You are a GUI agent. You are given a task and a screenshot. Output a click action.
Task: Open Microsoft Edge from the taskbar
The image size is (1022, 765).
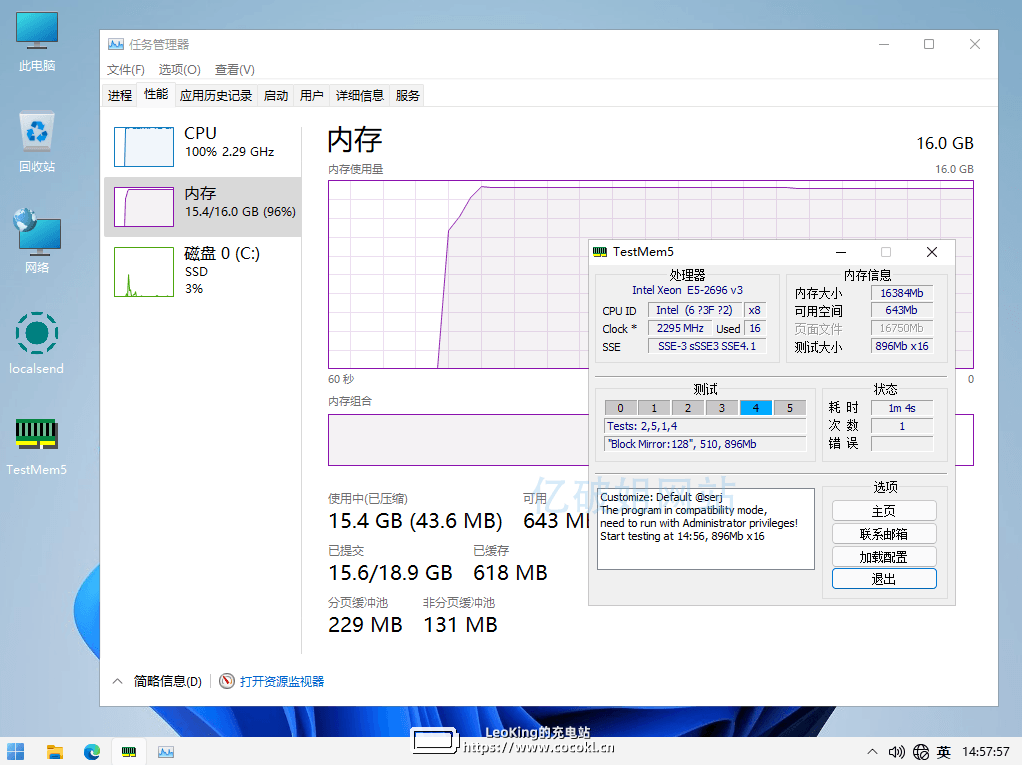click(x=92, y=751)
